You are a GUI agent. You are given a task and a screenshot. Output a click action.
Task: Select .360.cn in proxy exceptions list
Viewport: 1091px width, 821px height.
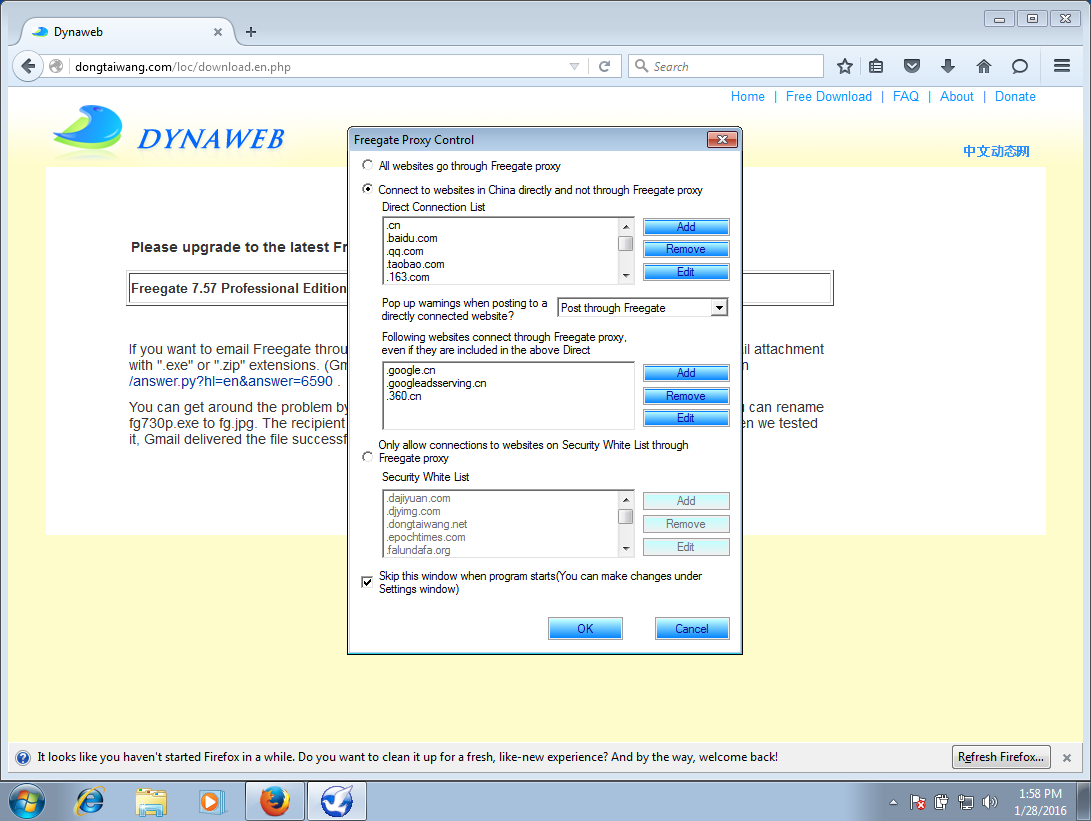(404, 396)
